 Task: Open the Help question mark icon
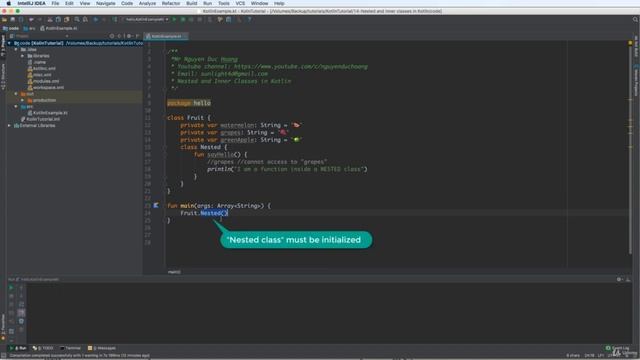point(249,19)
